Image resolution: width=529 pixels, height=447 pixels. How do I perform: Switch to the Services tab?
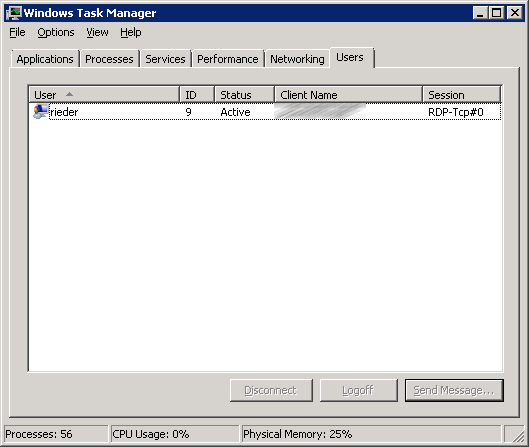pos(165,59)
